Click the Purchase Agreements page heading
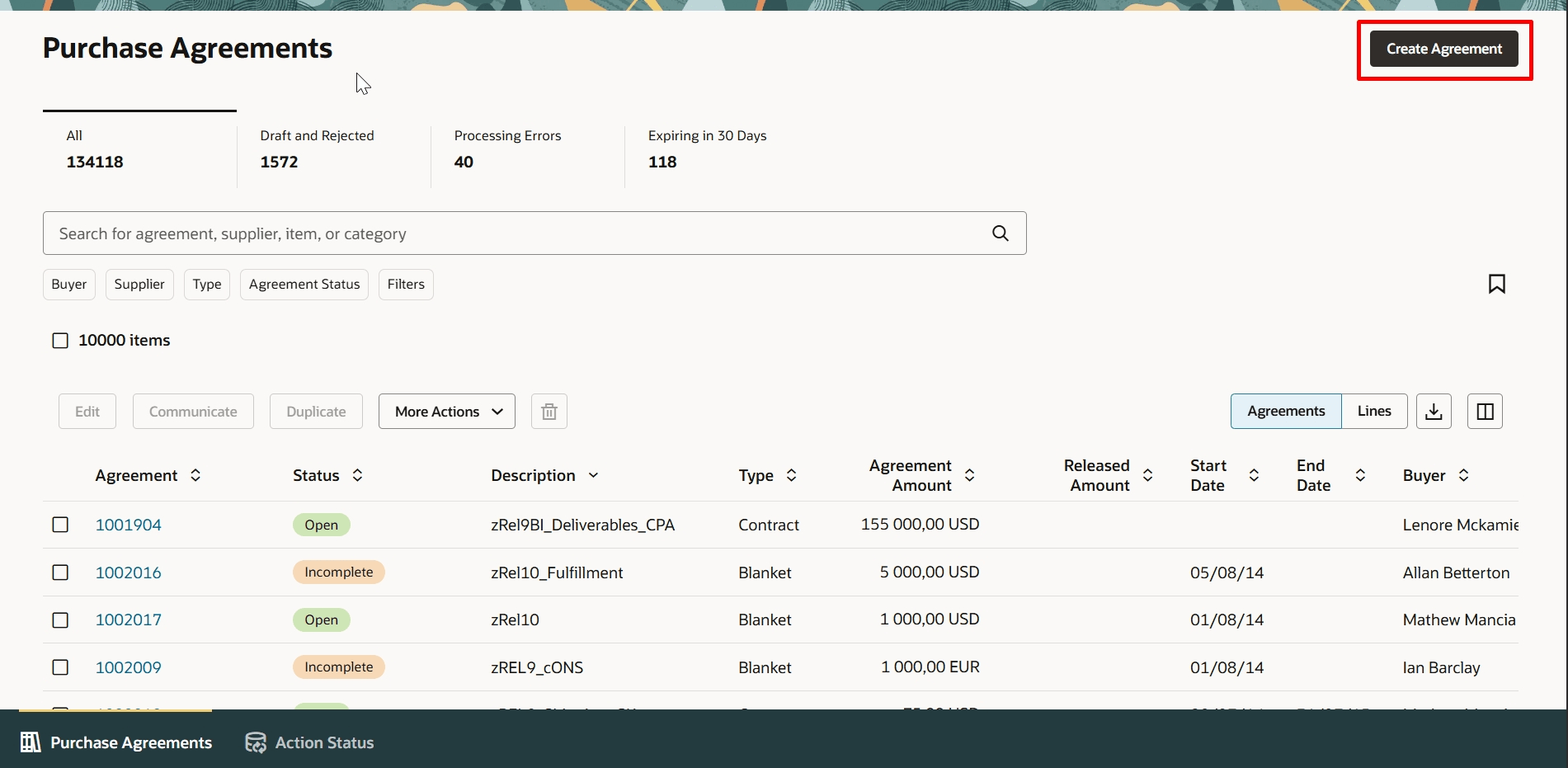Viewport: 1568px width, 768px height. coord(187,49)
